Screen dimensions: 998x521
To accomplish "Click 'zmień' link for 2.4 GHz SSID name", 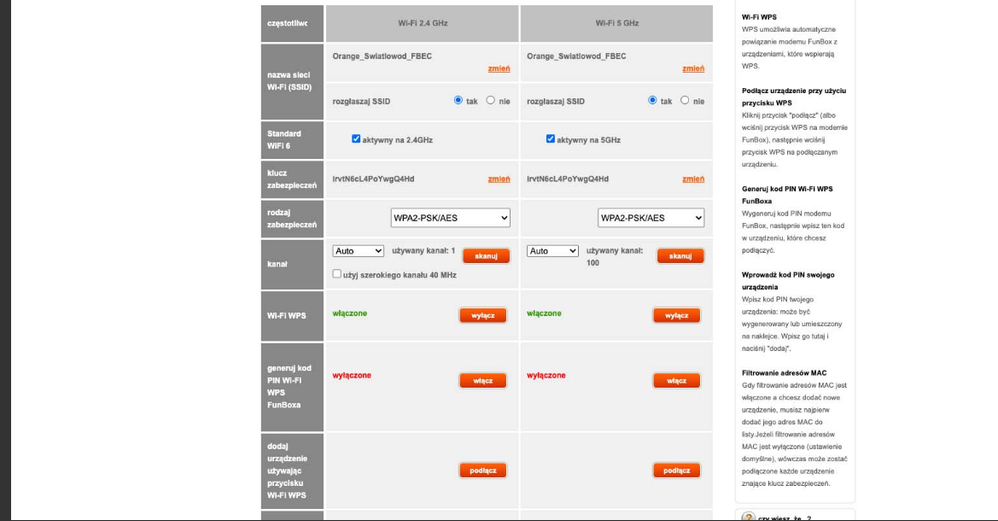I will point(498,69).
